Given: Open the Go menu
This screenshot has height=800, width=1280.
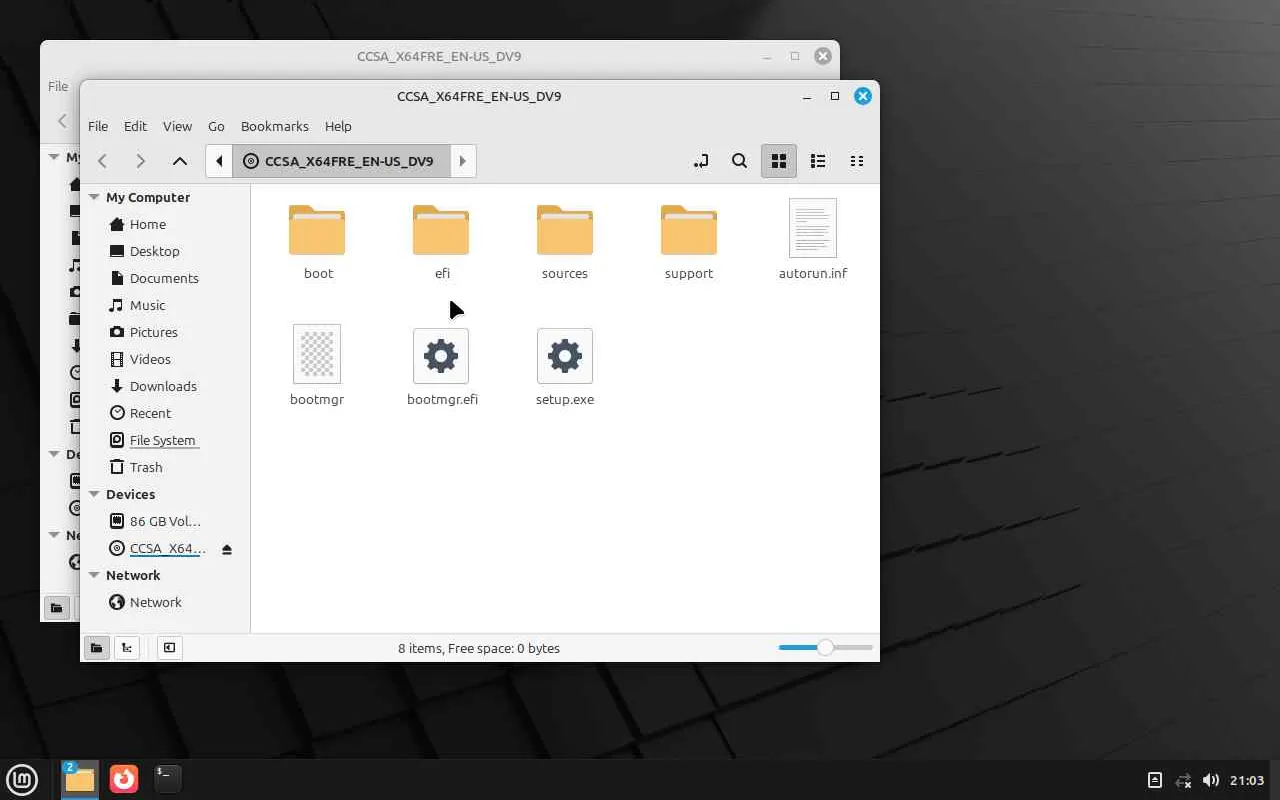Looking at the screenshot, I should pyautogui.click(x=216, y=126).
